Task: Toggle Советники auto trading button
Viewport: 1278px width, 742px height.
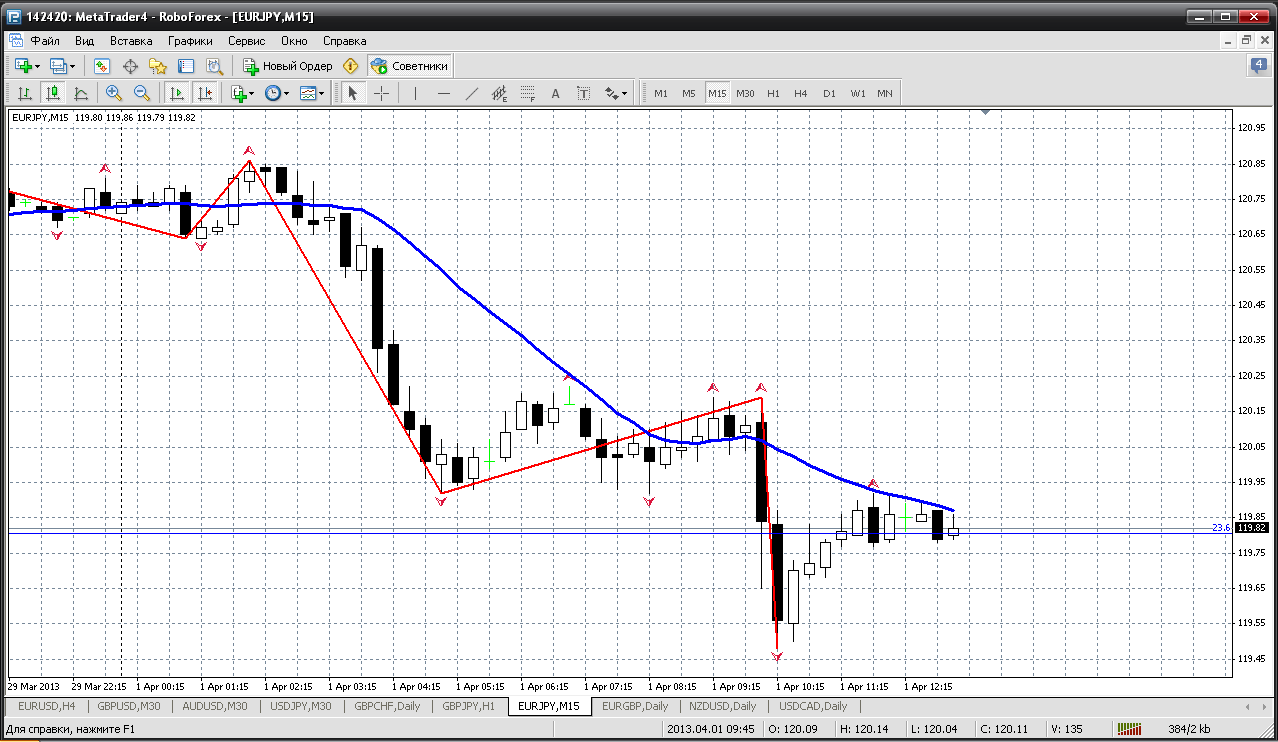Action: (410, 66)
